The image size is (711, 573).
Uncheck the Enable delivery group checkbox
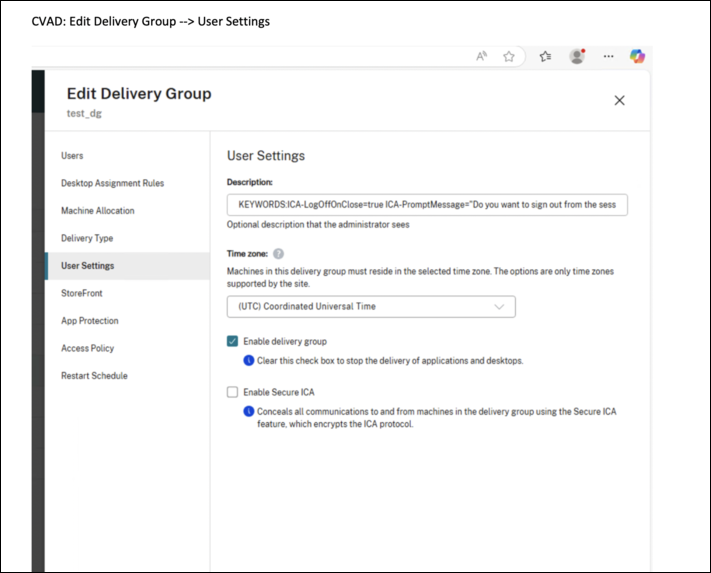click(x=233, y=341)
